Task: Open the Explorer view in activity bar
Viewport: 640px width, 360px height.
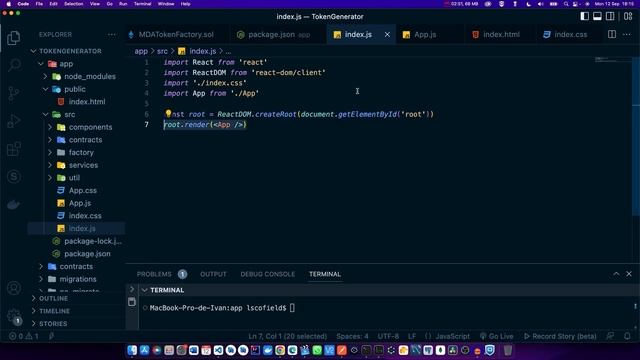Action: coord(13,38)
